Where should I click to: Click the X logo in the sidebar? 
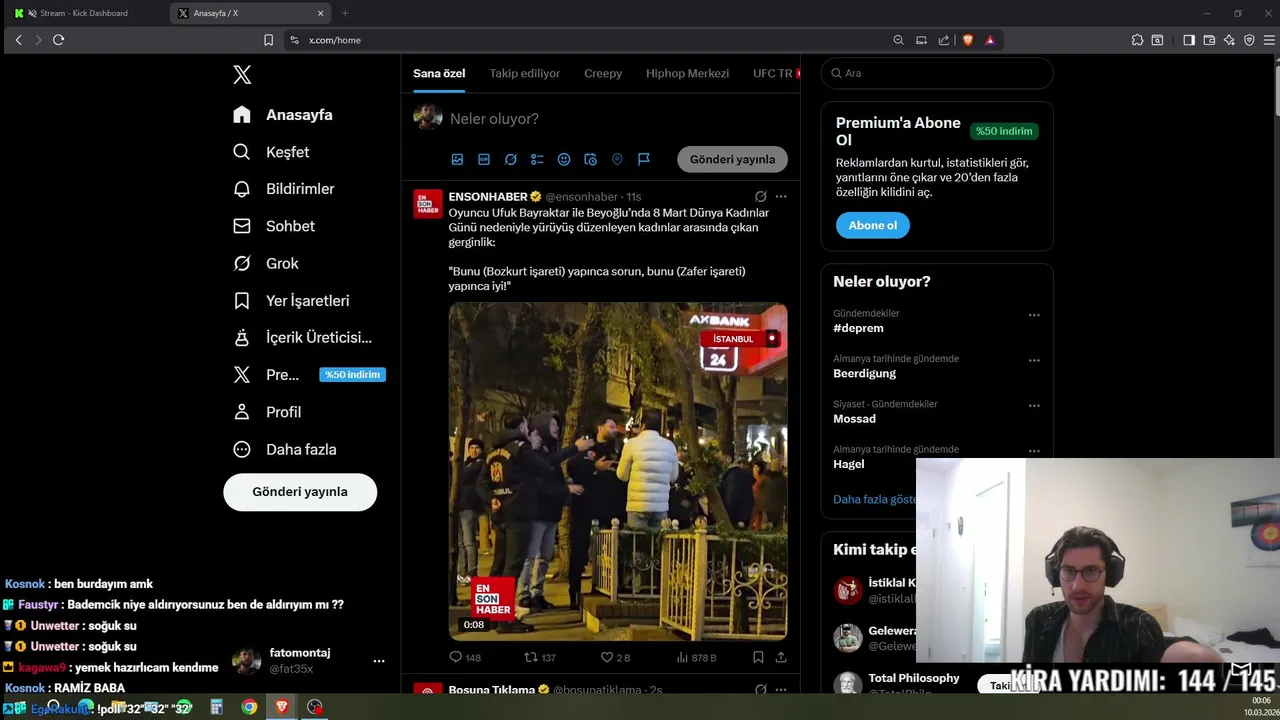click(x=242, y=75)
